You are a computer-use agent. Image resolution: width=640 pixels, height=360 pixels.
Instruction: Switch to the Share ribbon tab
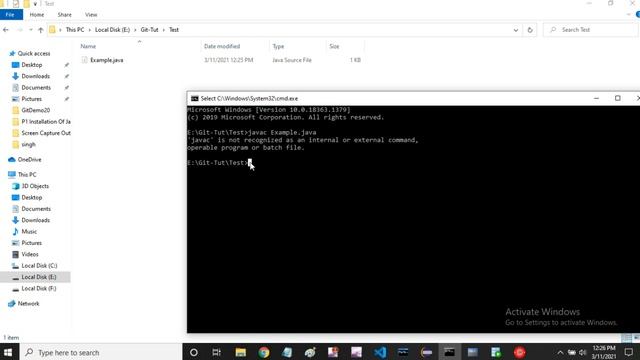[x=64, y=15]
